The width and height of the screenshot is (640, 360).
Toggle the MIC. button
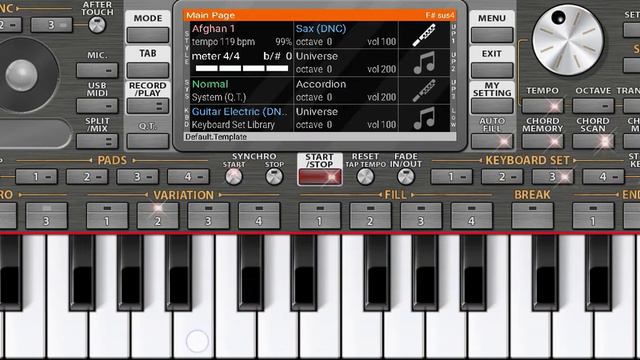pyautogui.click(x=97, y=70)
